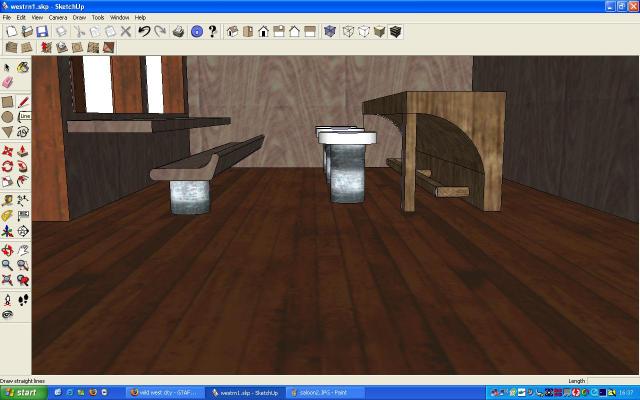Click the Undo arrow icon
Screen dimensions: 640x400
click(x=144, y=32)
